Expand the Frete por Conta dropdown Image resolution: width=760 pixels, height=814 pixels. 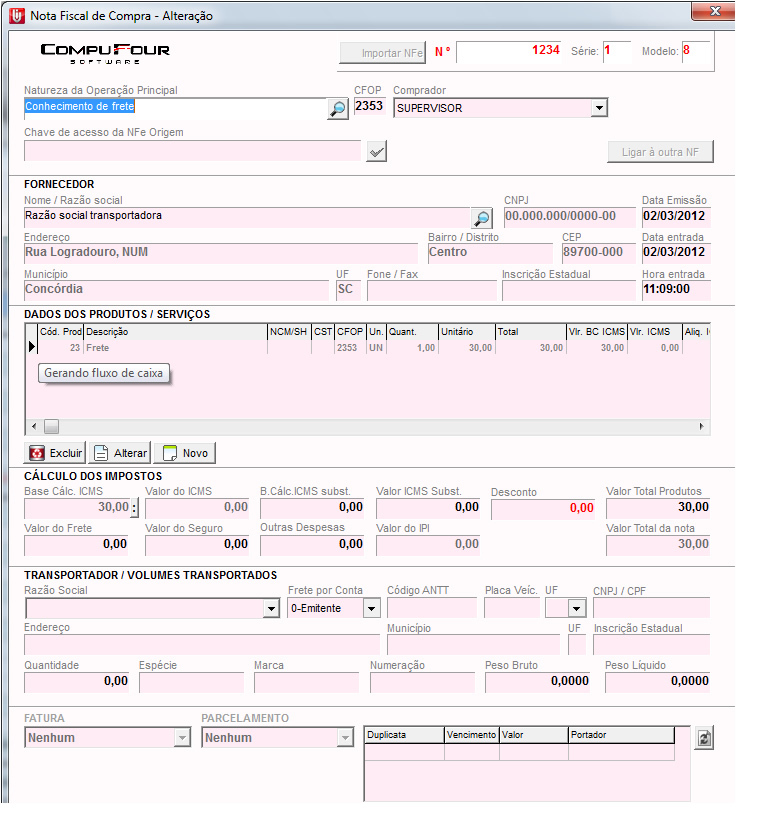372,608
